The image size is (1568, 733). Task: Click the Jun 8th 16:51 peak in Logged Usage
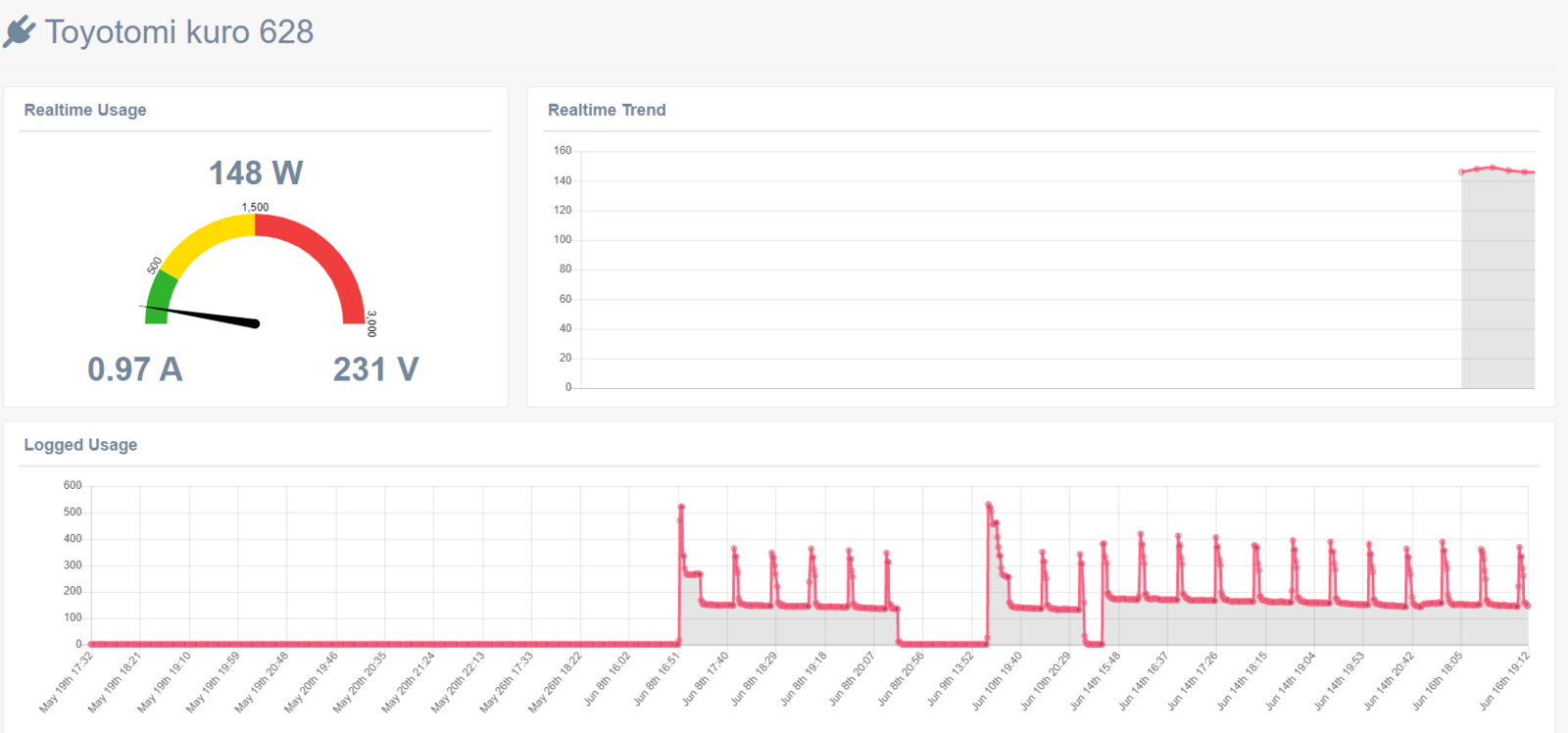[x=681, y=508]
